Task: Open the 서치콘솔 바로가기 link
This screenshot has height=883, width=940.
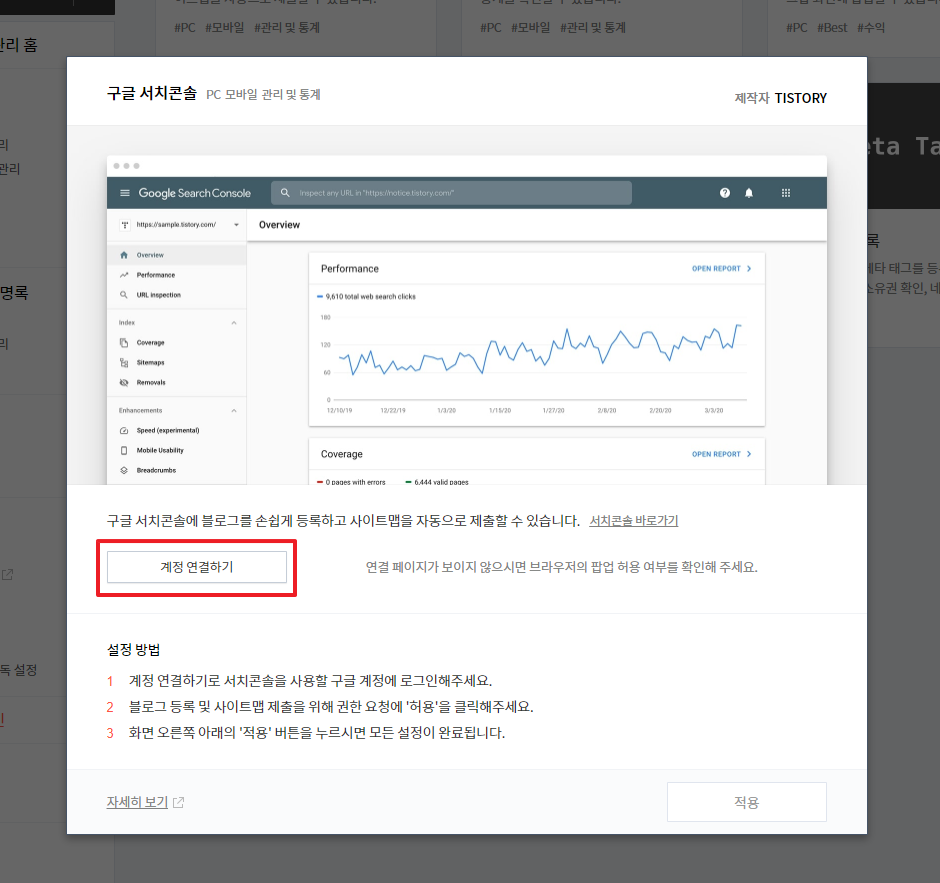Action: (634, 521)
